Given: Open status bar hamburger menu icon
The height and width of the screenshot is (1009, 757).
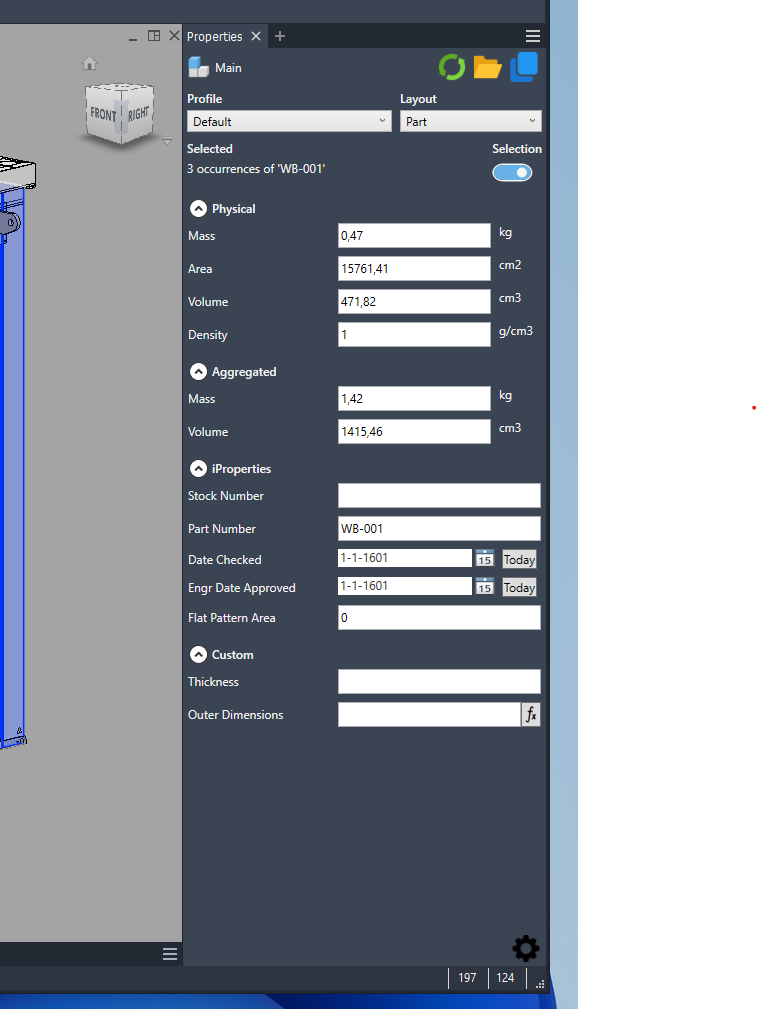Looking at the screenshot, I should click(x=170, y=954).
